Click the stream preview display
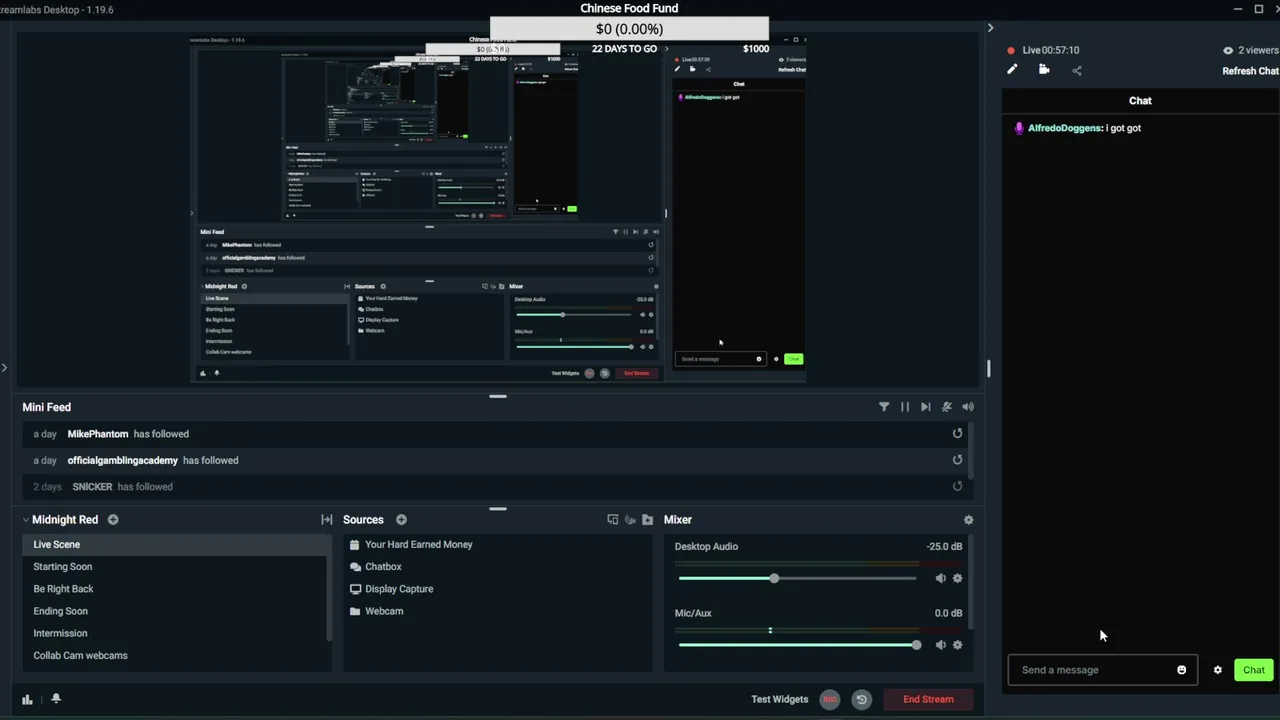Viewport: 1280px width, 720px height. point(498,211)
